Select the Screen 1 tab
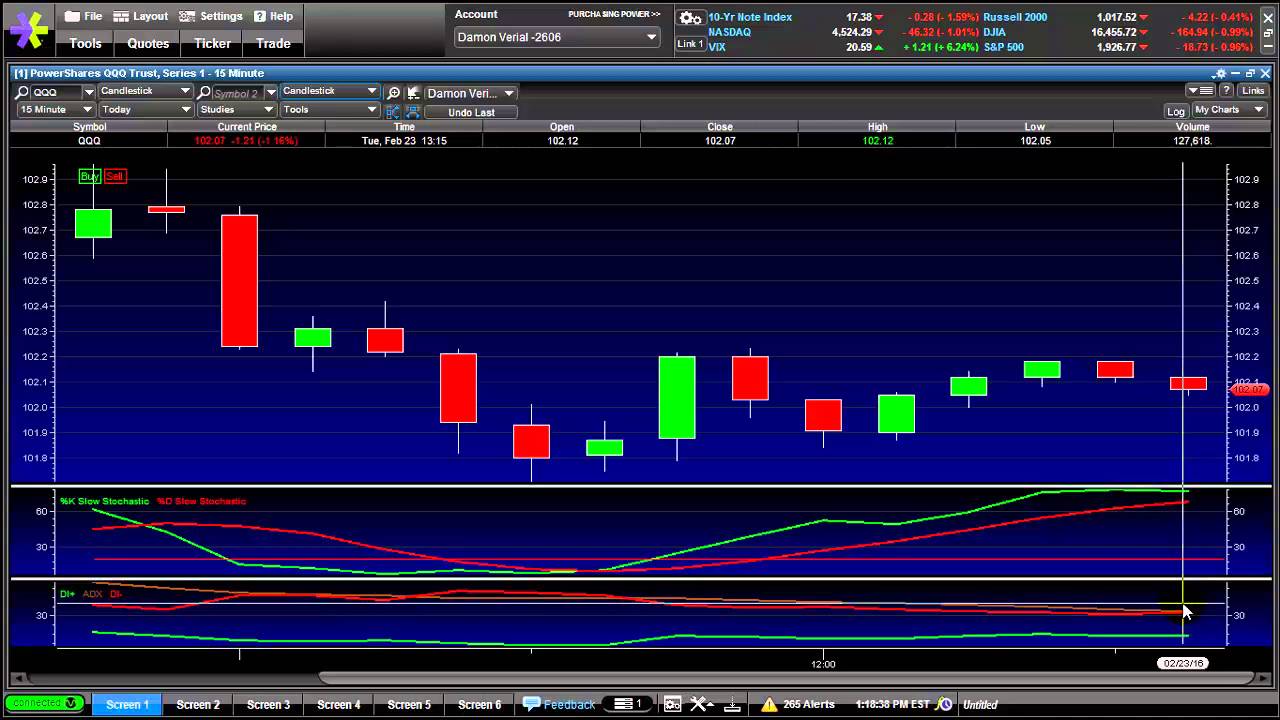 pyautogui.click(x=127, y=704)
